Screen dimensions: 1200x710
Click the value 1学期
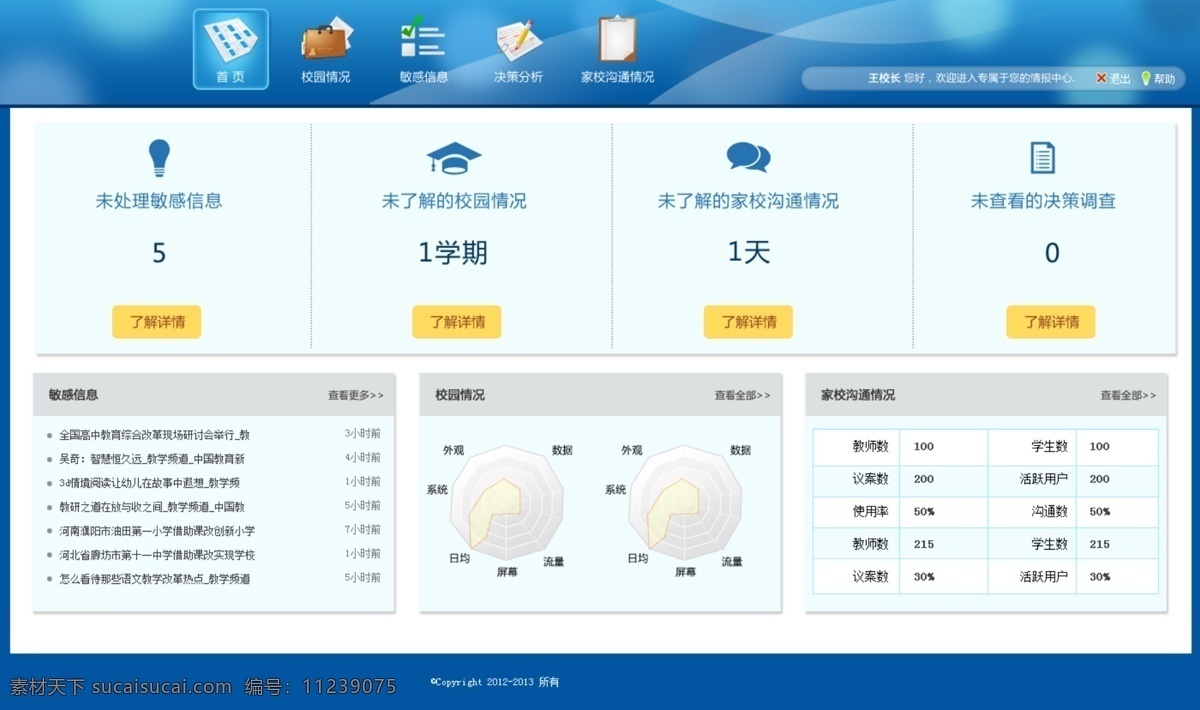(x=453, y=253)
